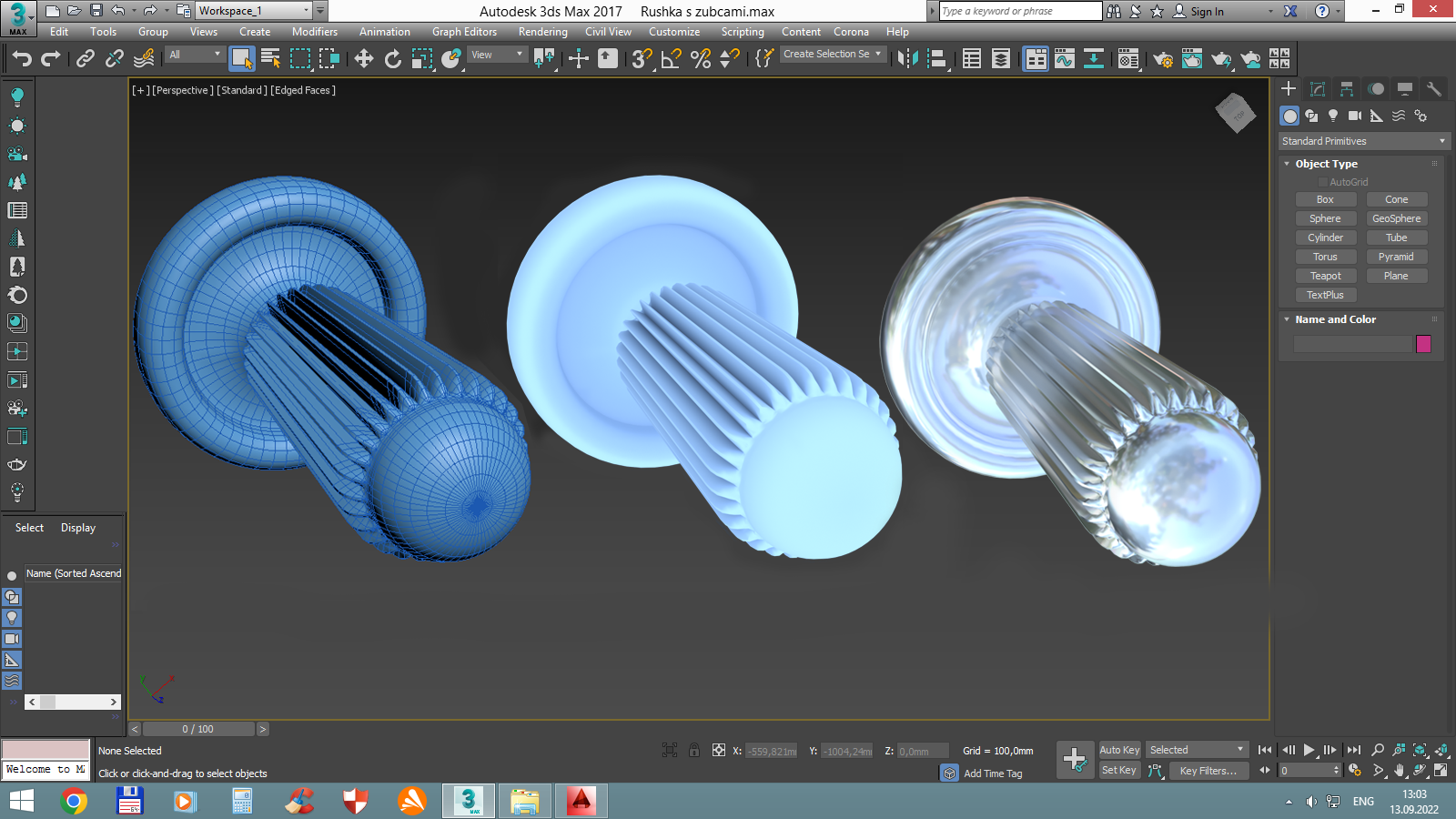Click the Mirror tool icon
This screenshot has width=1456, height=819.
coord(907,59)
